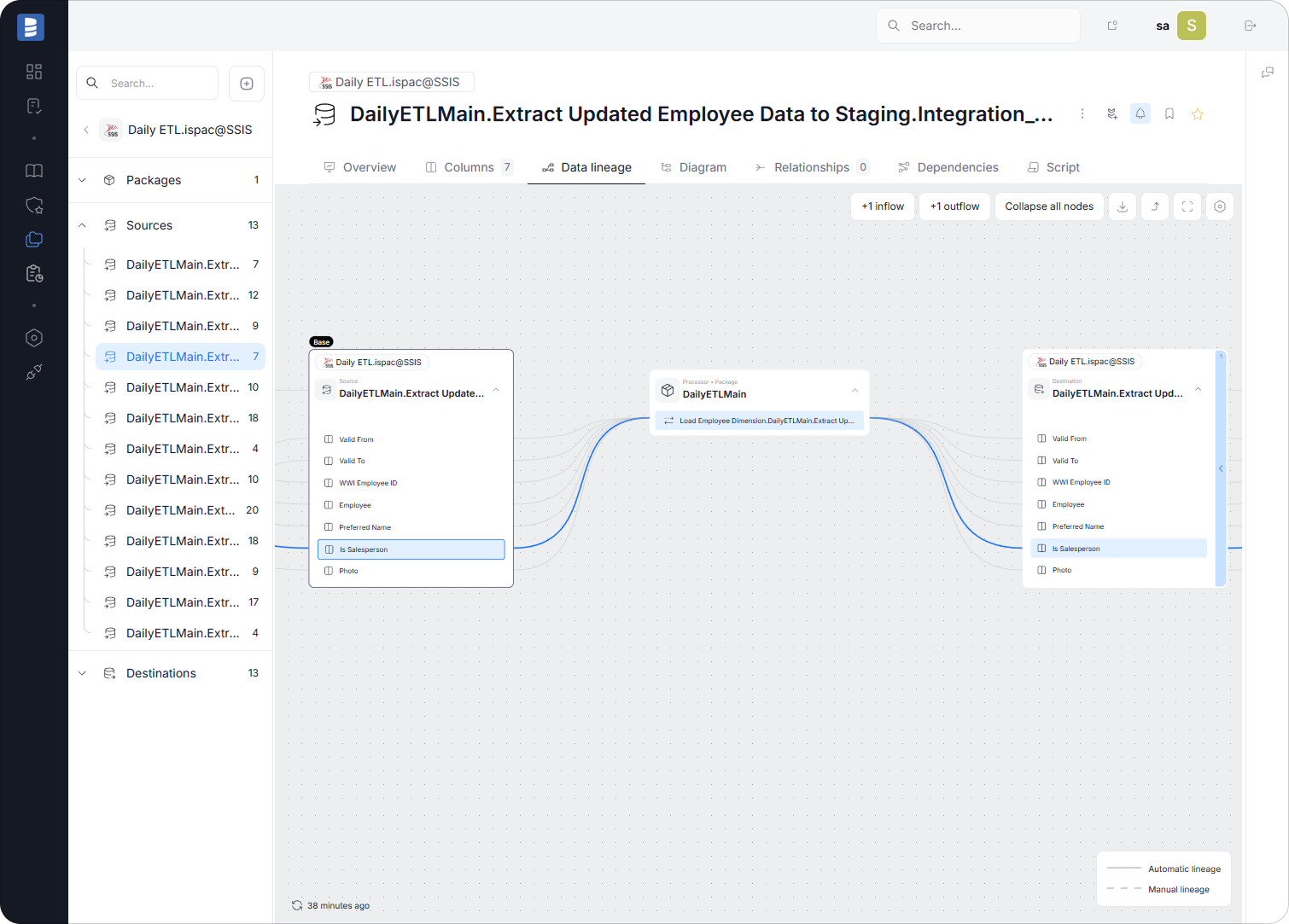The width and height of the screenshot is (1289, 924).
Task: Click the bookmark icon in the title bar
Action: (1169, 114)
